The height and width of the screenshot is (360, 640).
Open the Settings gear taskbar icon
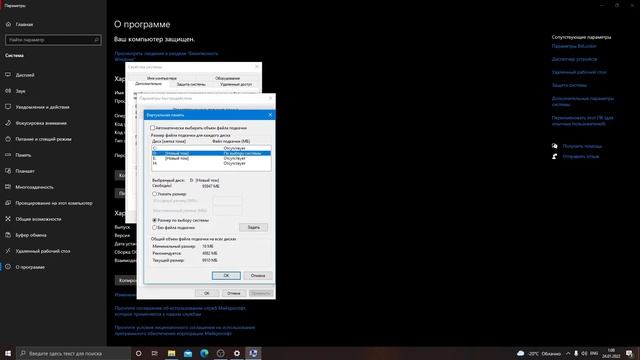[237, 353]
